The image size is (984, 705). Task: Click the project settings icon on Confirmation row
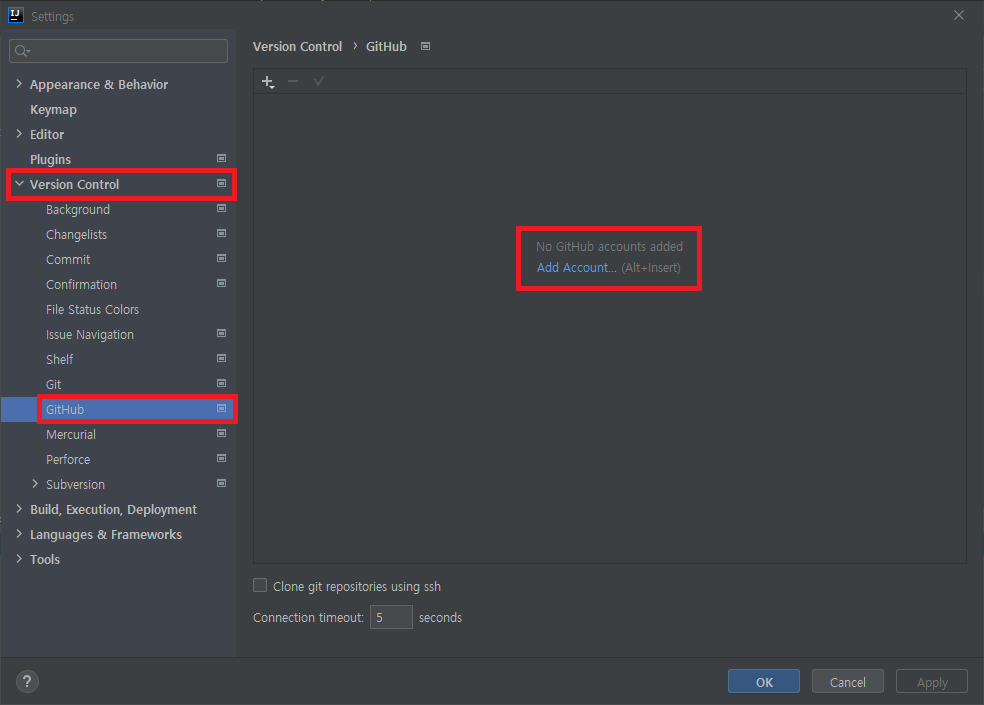[222, 283]
